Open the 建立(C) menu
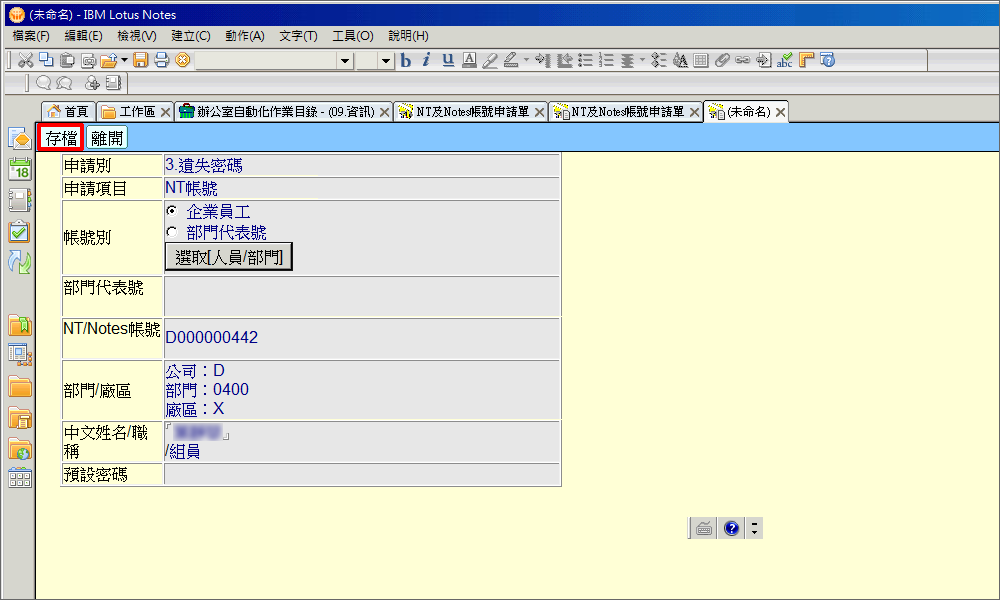Image resolution: width=1000 pixels, height=600 pixels. coord(191,36)
